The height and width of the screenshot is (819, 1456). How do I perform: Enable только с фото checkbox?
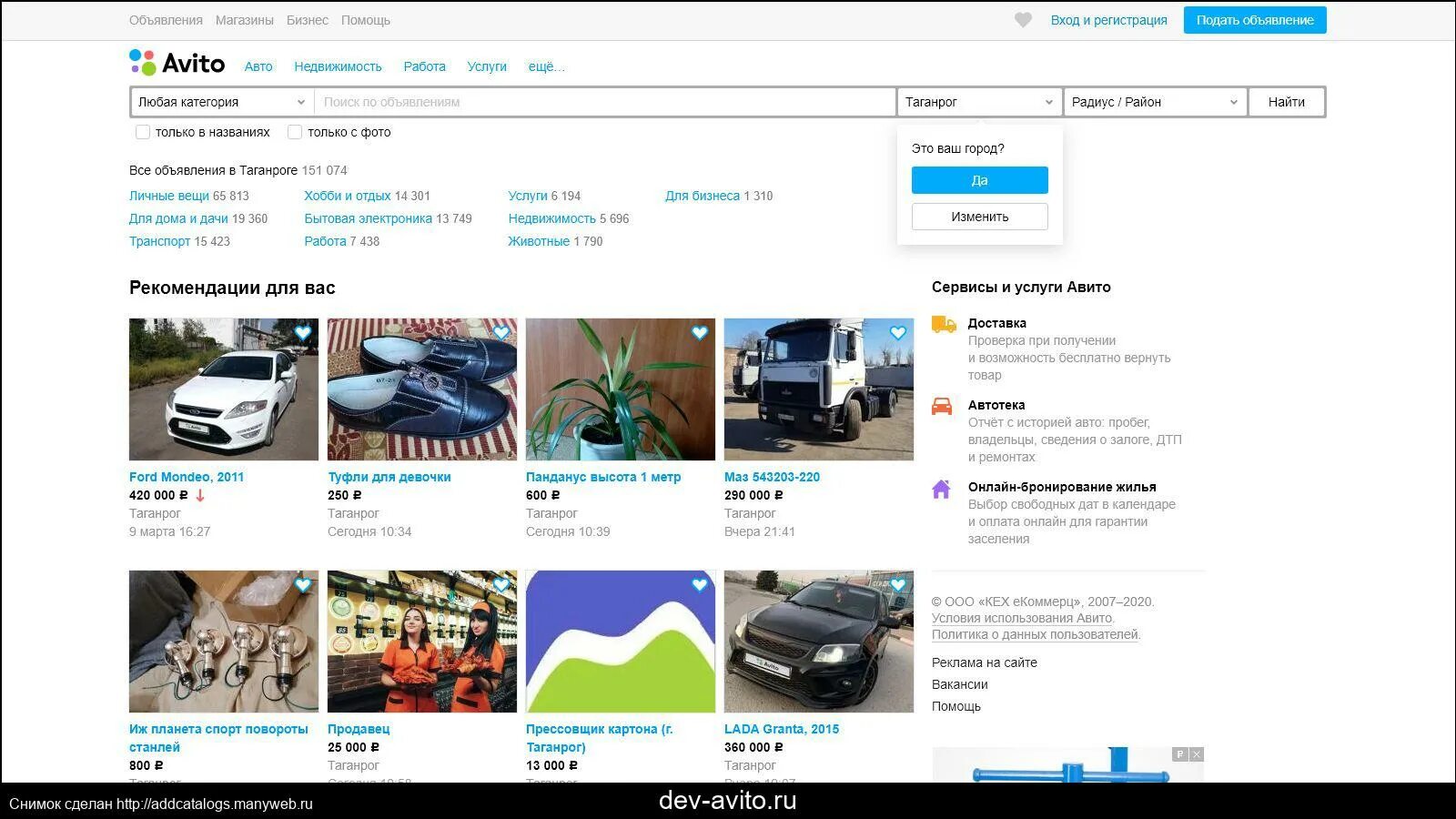pyautogui.click(x=295, y=132)
